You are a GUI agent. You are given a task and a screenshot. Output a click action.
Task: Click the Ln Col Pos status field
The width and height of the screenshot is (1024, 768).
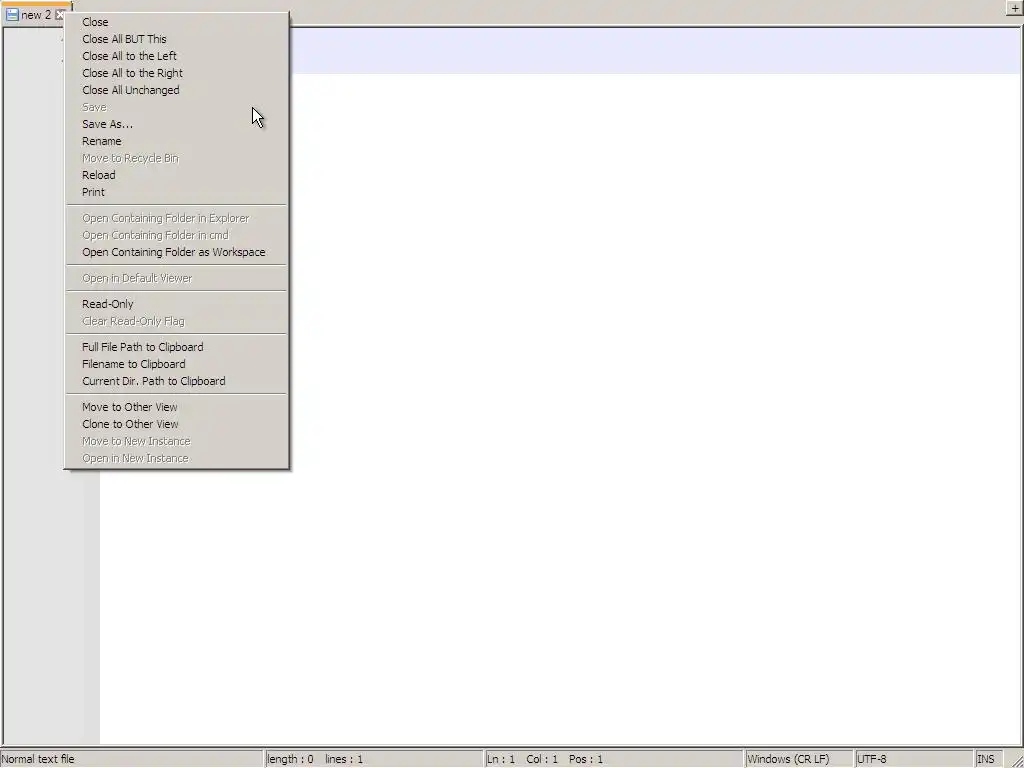614,759
